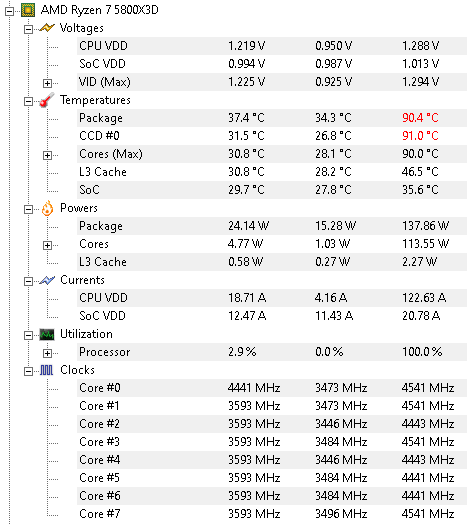Expand the Processor utilization entry

pos(48,353)
